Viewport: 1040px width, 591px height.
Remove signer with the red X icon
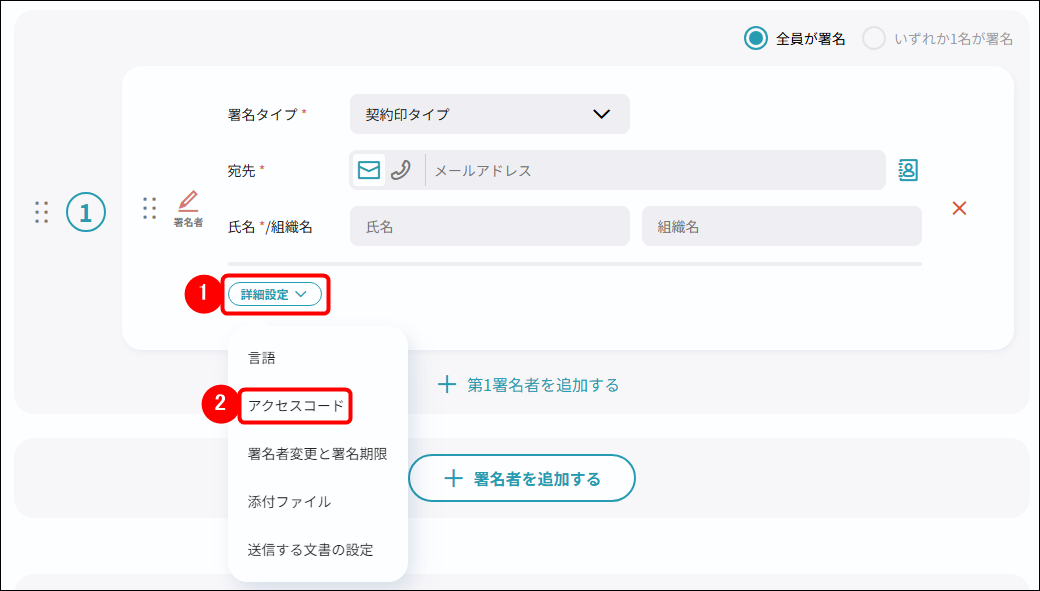[959, 208]
